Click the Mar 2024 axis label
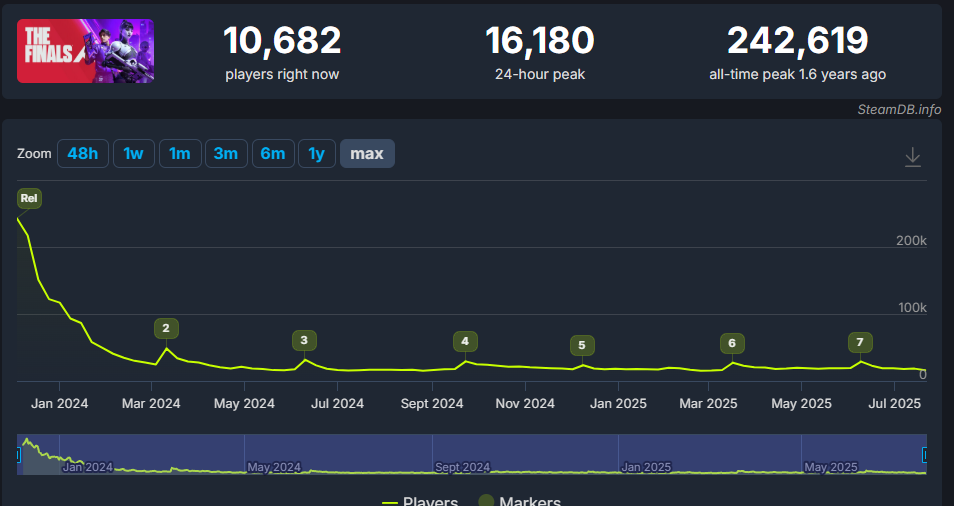The image size is (954, 506). click(x=151, y=403)
